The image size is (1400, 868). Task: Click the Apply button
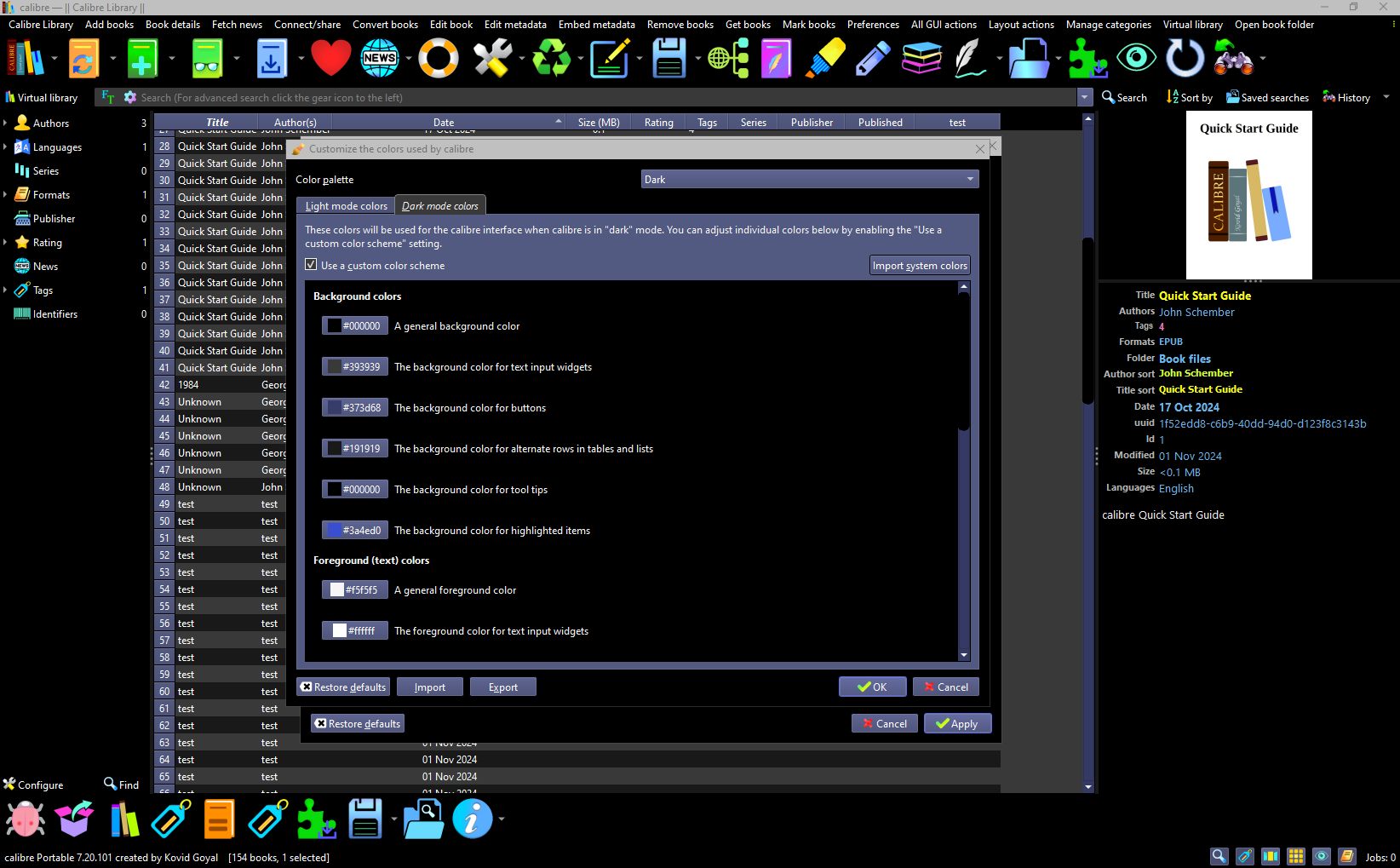pyautogui.click(x=957, y=723)
